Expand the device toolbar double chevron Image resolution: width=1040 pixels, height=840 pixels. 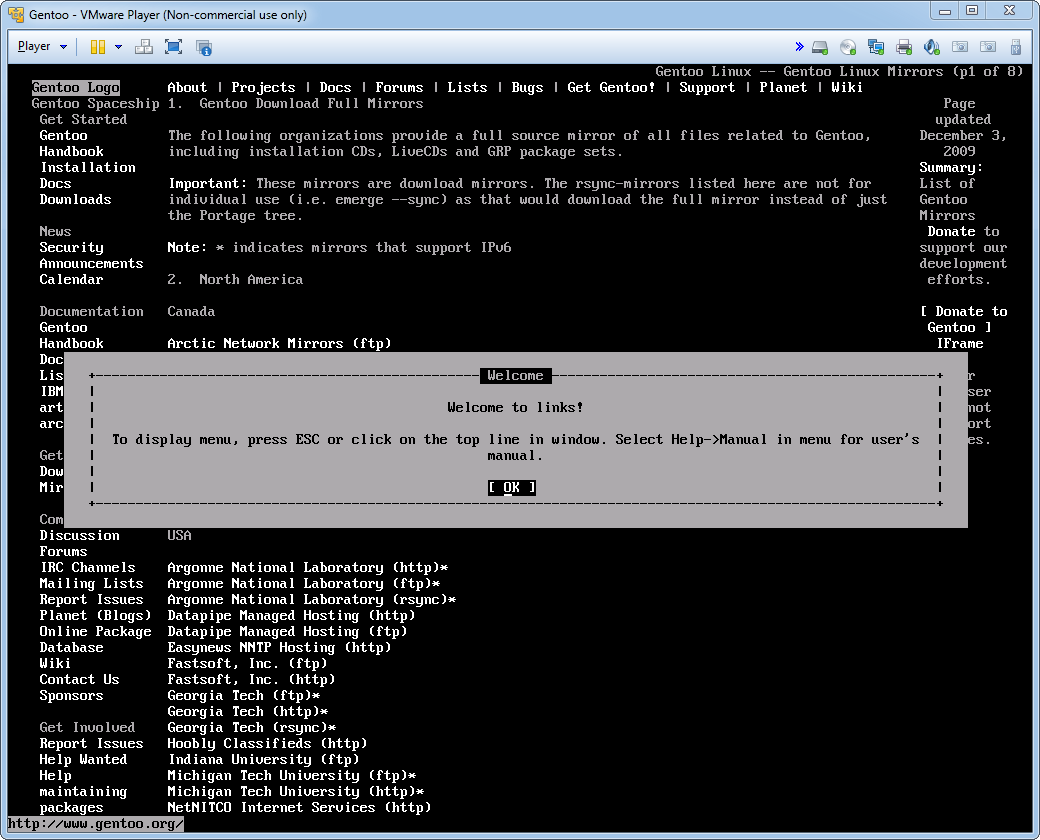click(799, 46)
